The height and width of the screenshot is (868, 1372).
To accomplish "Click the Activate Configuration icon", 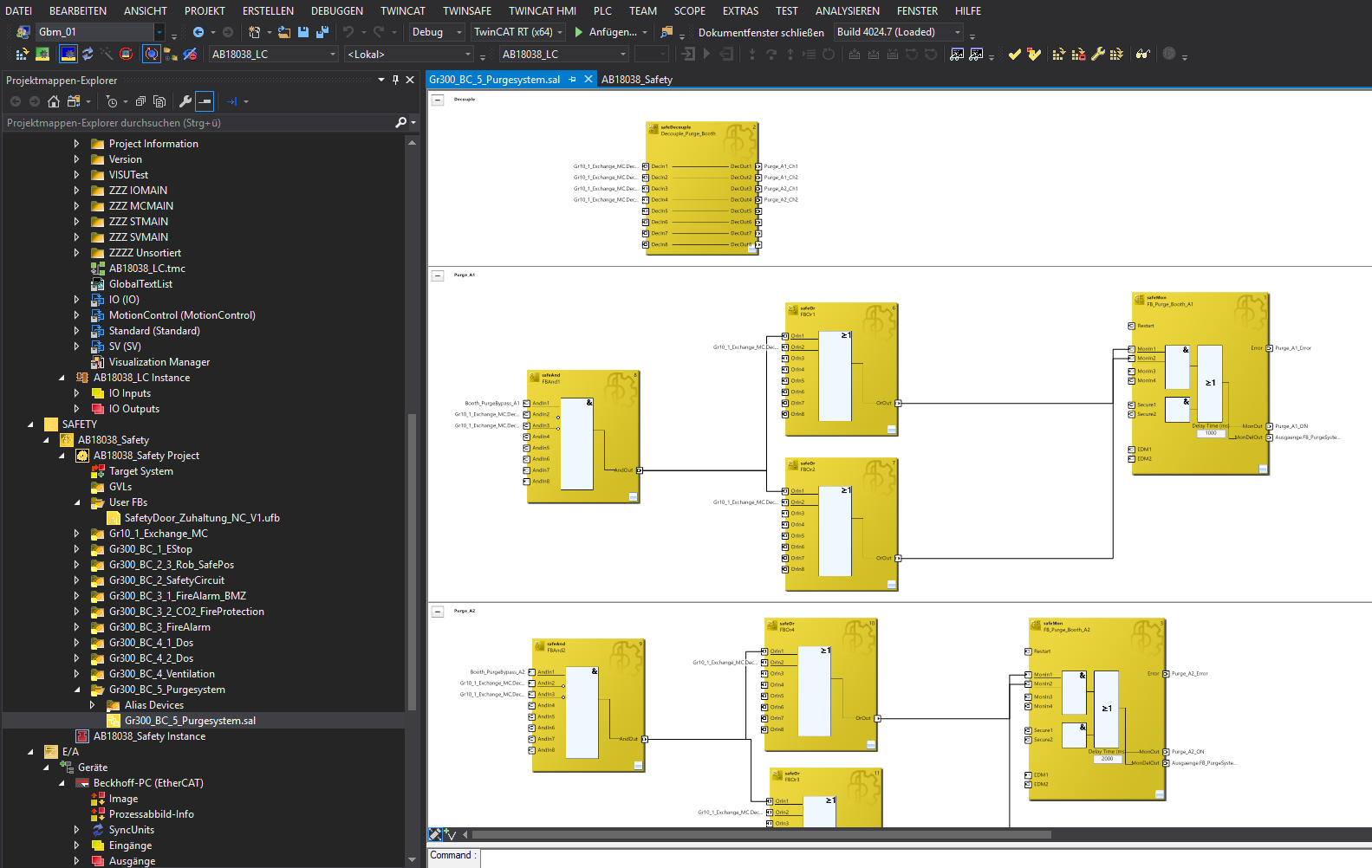I will [23, 54].
